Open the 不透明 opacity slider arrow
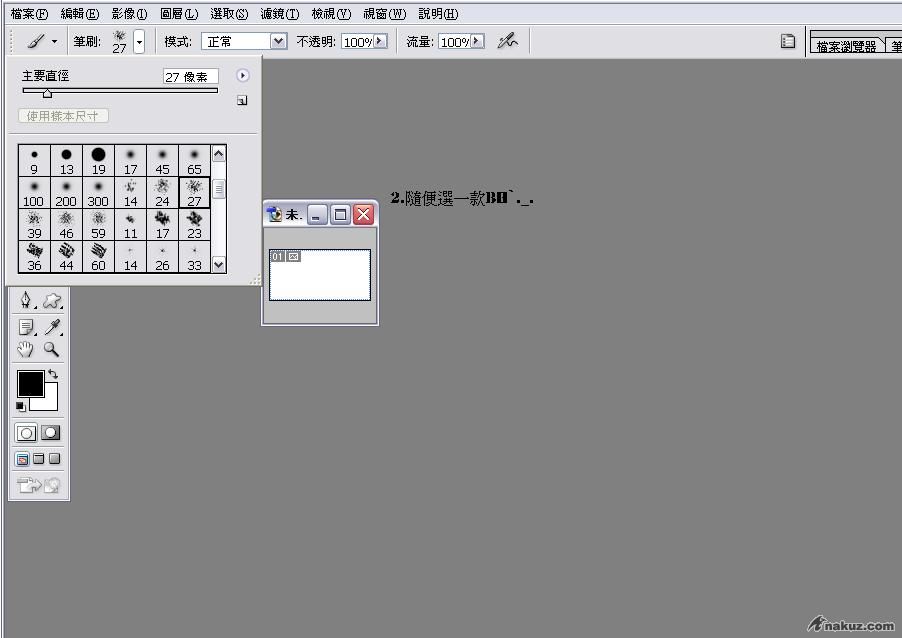The width and height of the screenshot is (902, 638). 380,41
